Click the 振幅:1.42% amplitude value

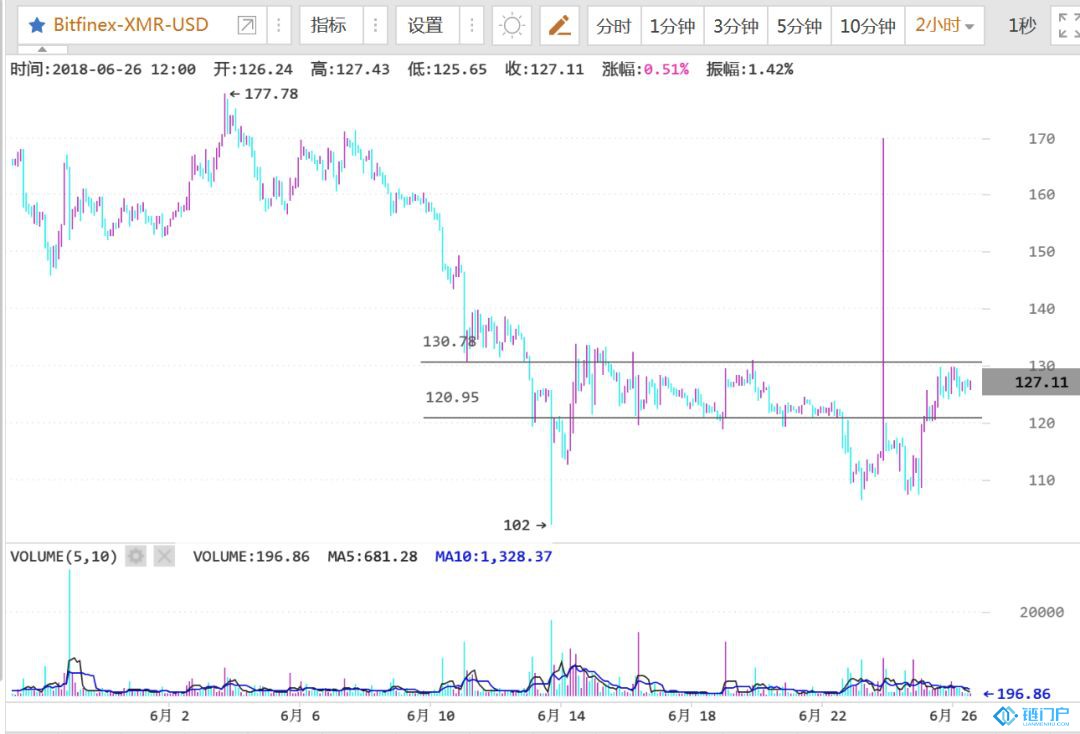pyautogui.click(x=750, y=69)
